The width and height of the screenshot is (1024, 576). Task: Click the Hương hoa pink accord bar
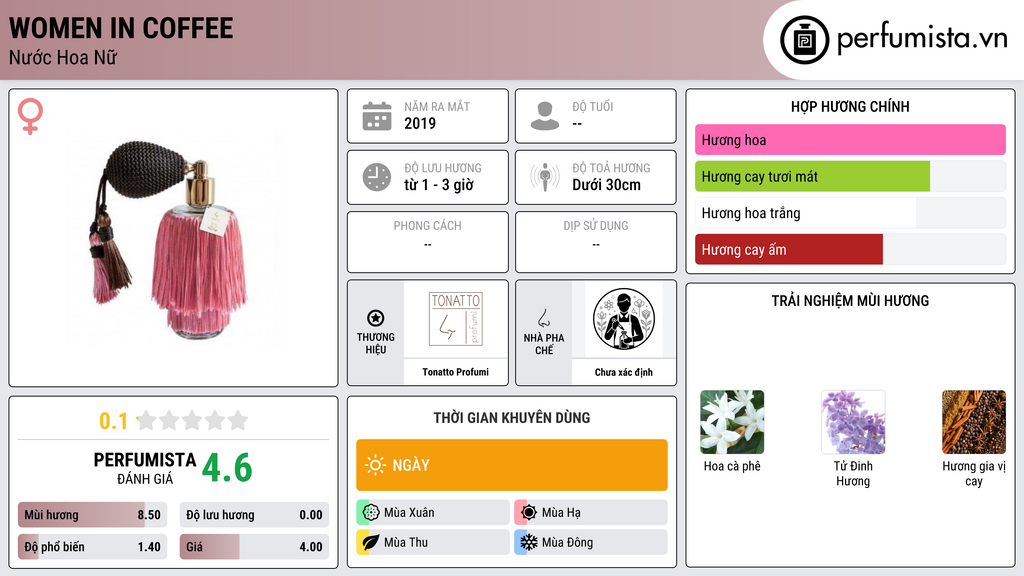coord(850,140)
